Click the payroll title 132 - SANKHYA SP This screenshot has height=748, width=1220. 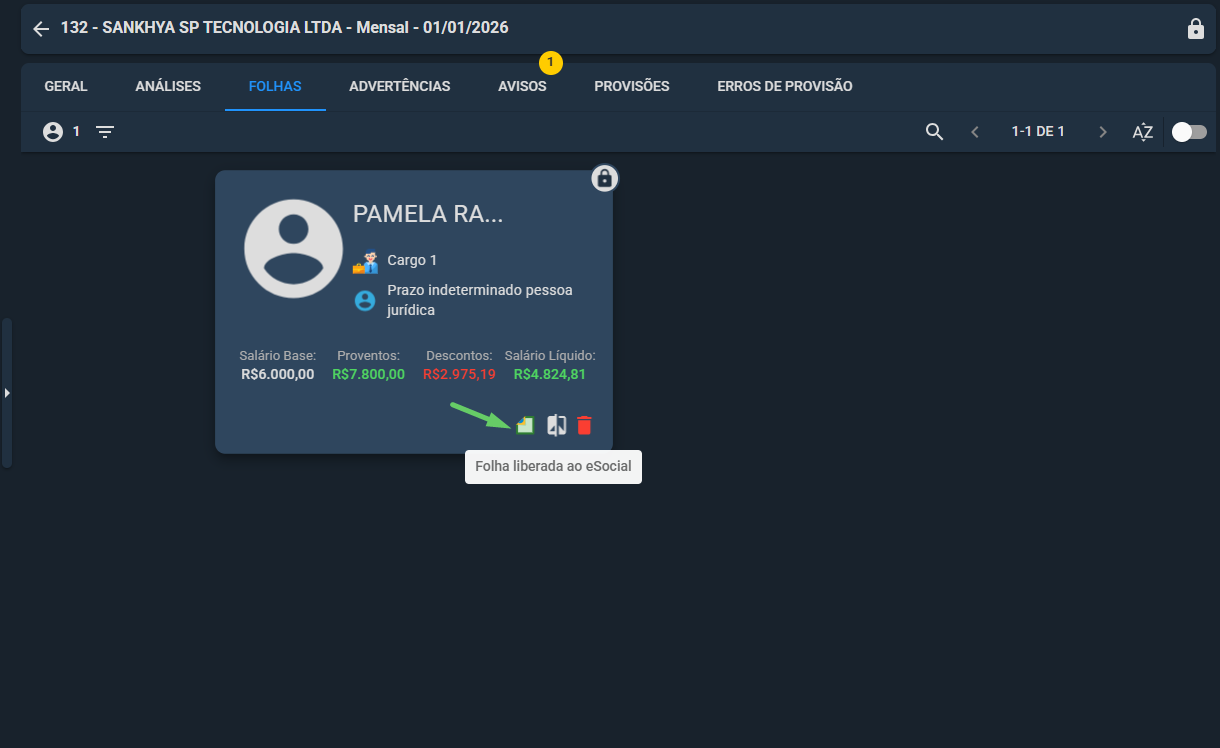pyautogui.click(x=285, y=28)
